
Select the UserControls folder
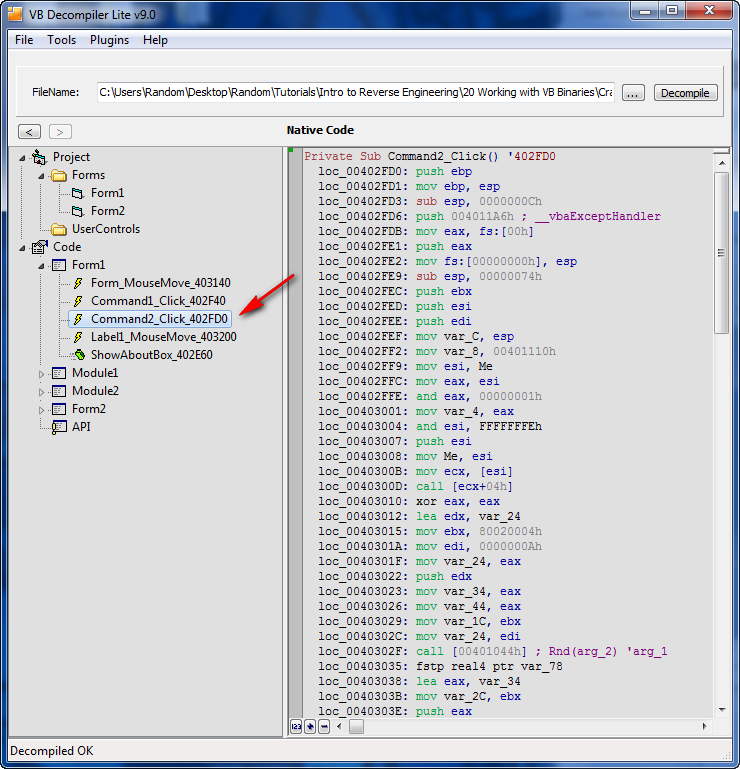click(x=106, y=229)
